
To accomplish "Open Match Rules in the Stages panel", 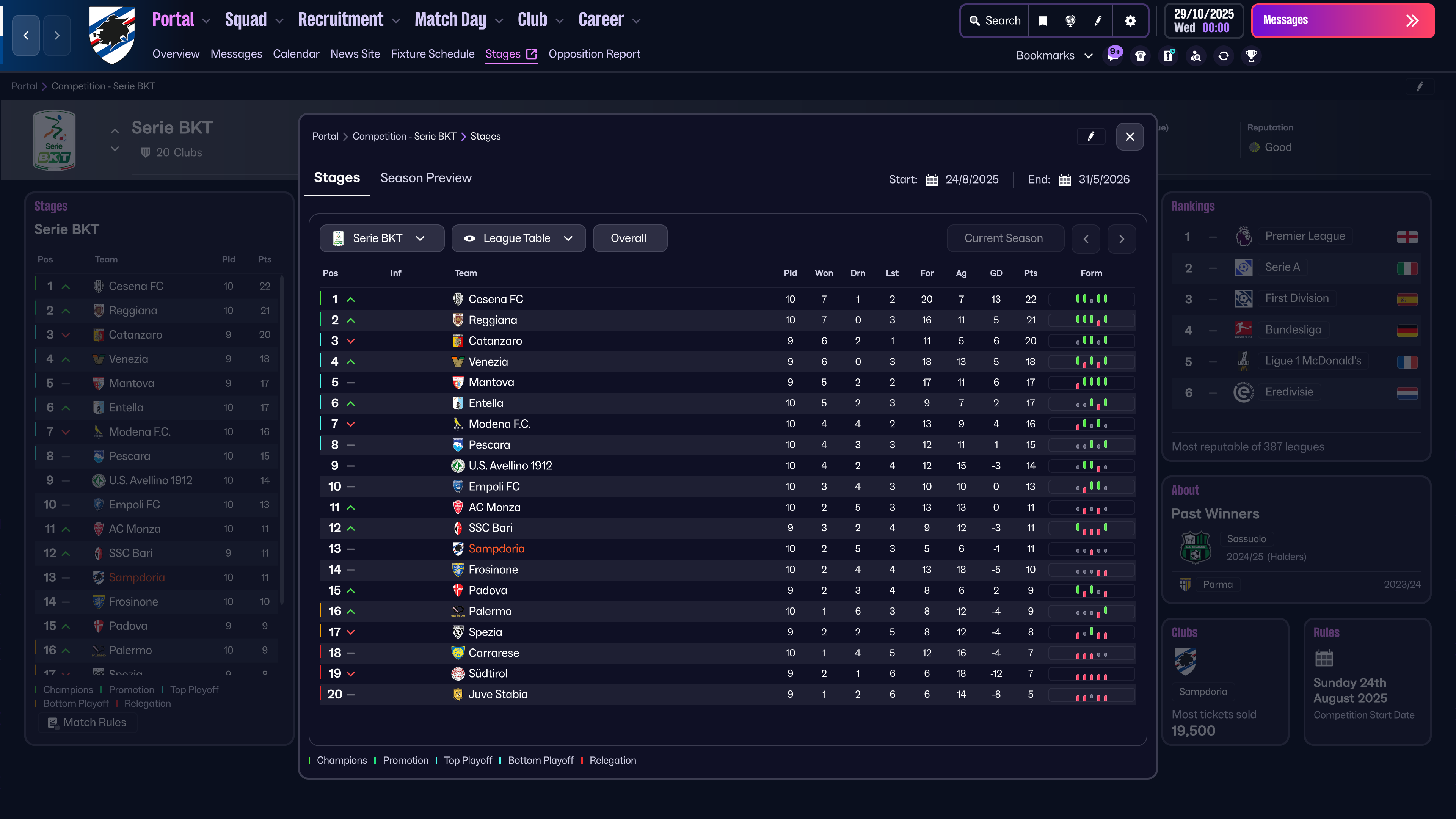I will tap(88, 722).
